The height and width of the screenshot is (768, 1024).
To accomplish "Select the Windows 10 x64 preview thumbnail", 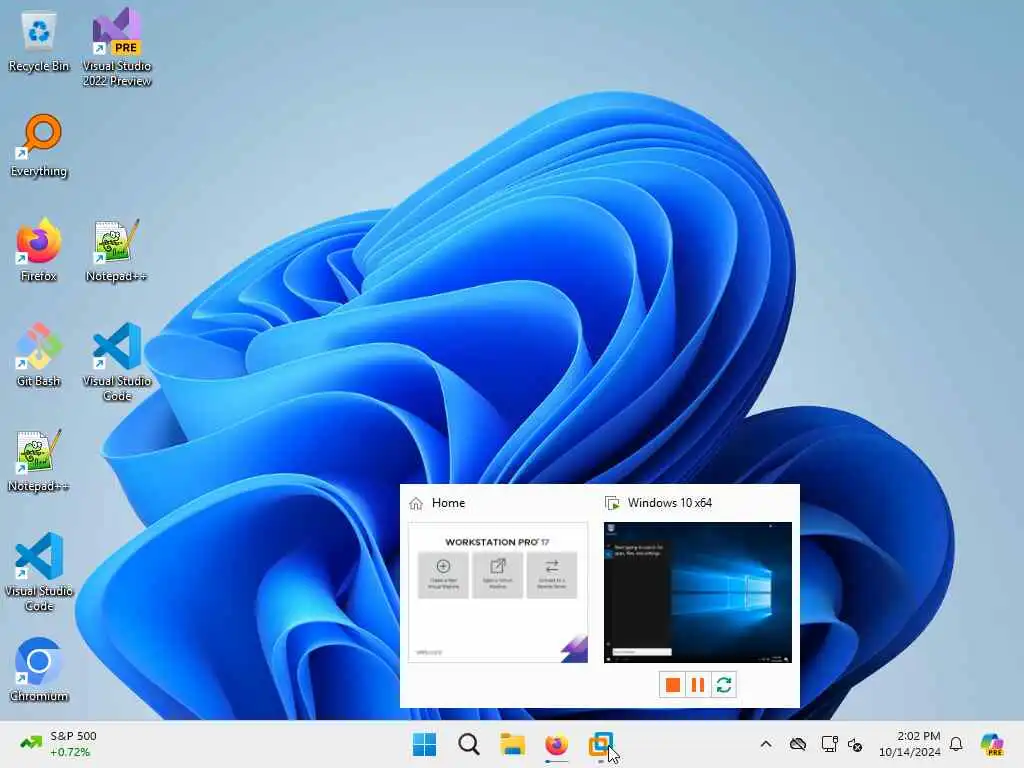I will 697,592.
